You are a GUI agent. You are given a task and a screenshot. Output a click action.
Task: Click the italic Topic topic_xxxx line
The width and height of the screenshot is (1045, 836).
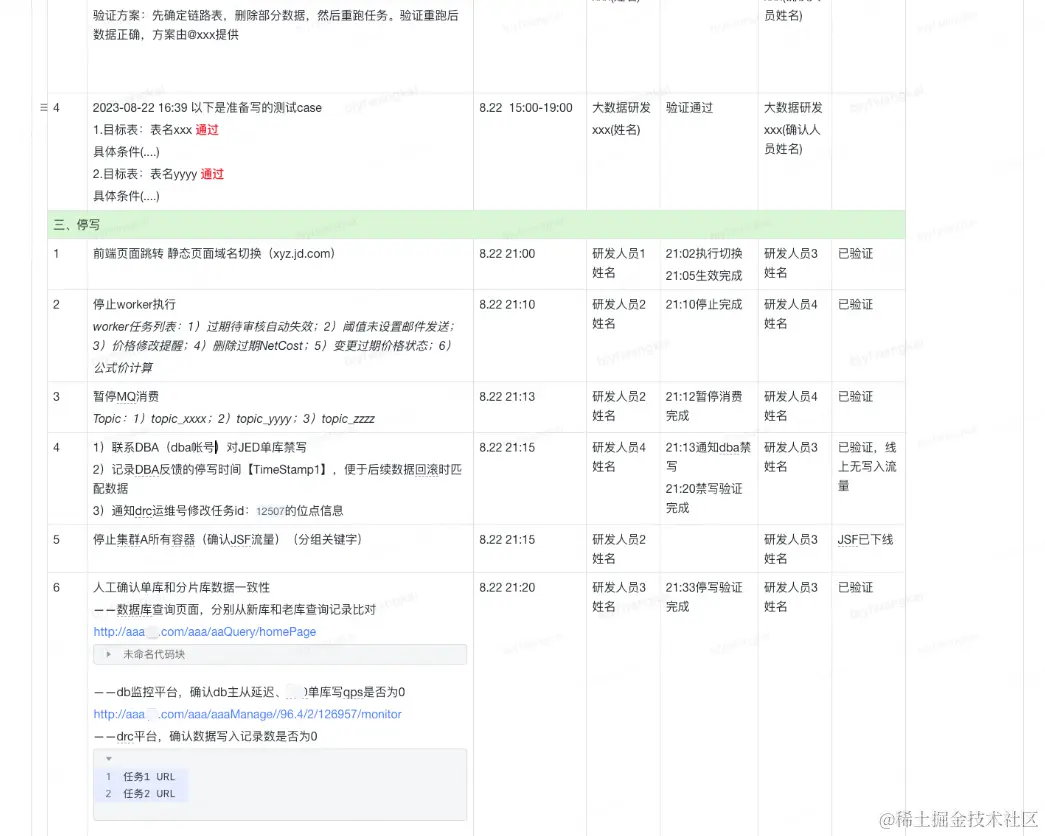234,418
